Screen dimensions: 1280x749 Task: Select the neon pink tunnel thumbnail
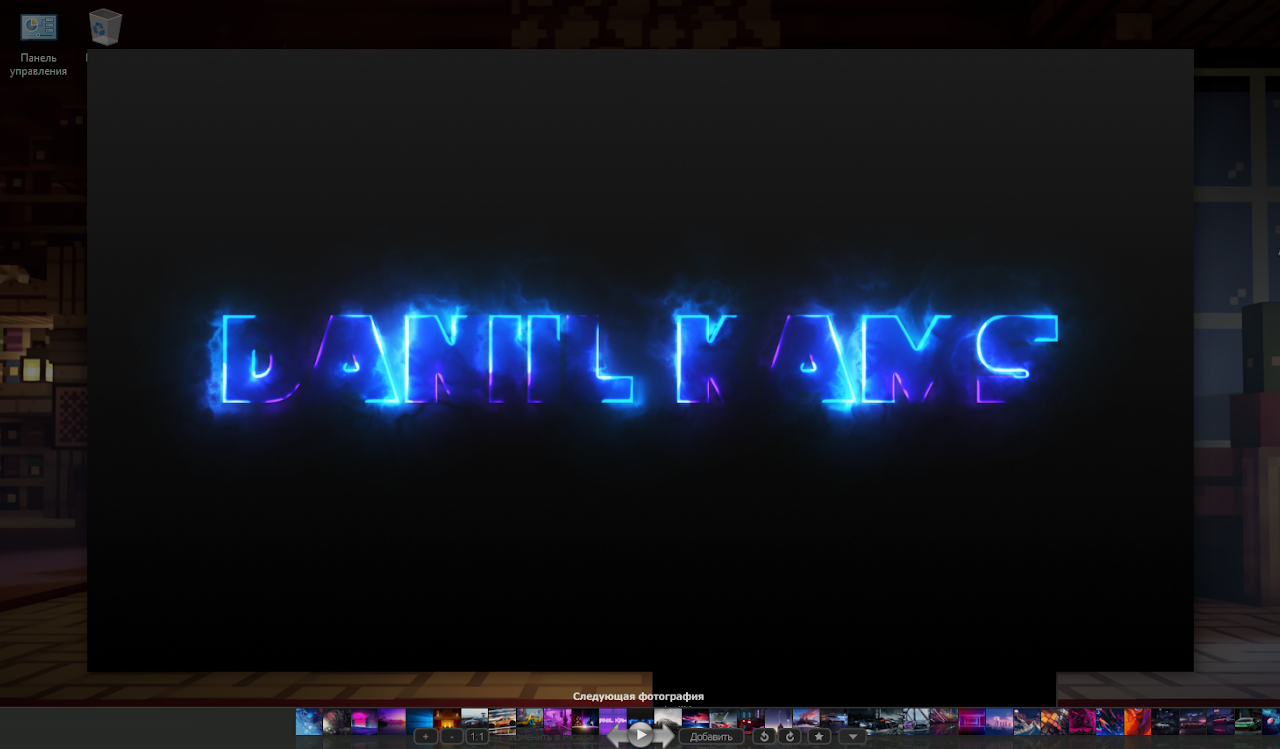click(971, 721)
